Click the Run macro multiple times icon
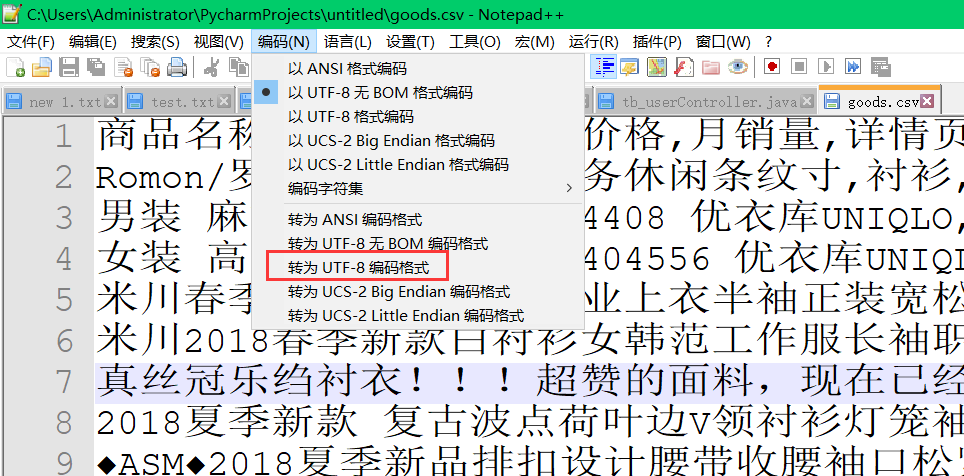This screenshot has height=476, width=964. pos(852,67)
